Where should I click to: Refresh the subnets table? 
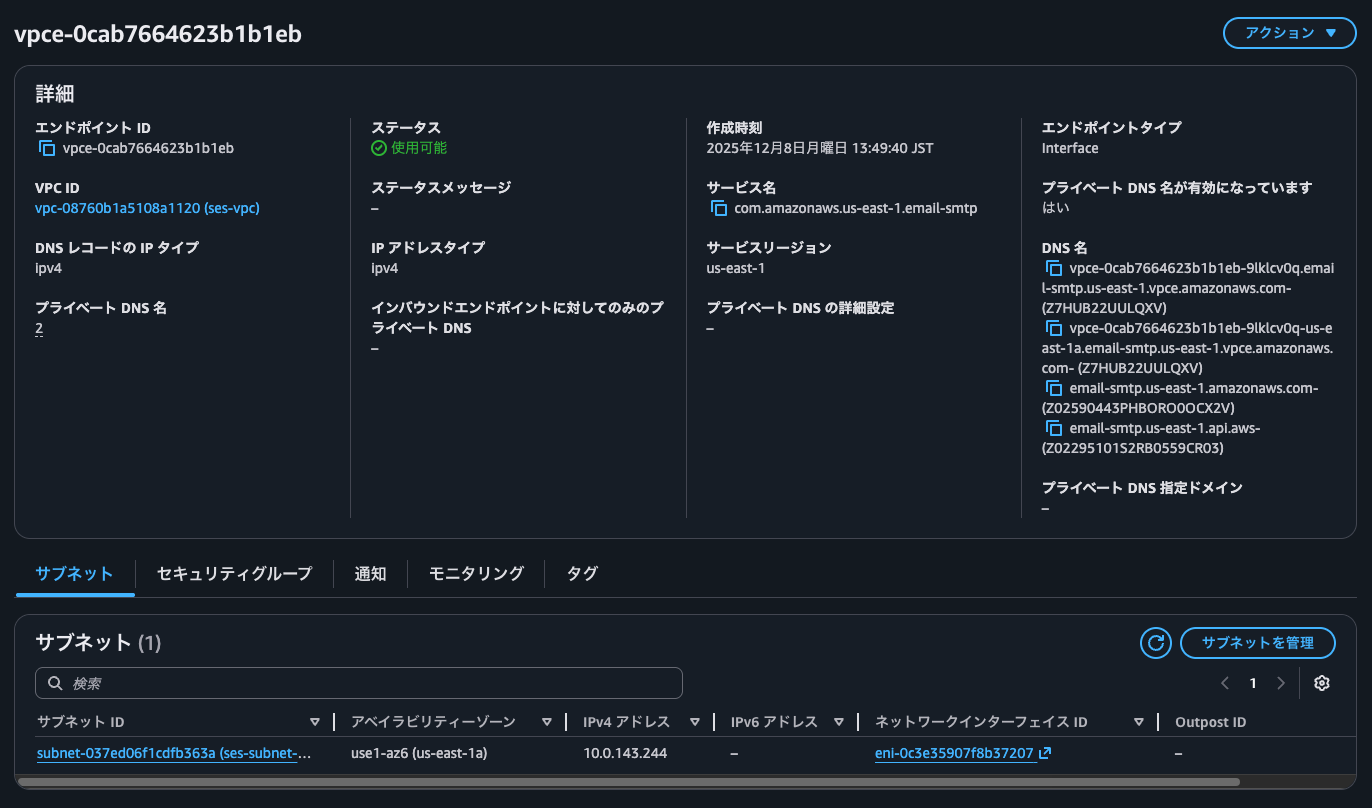click(1155, 643)
